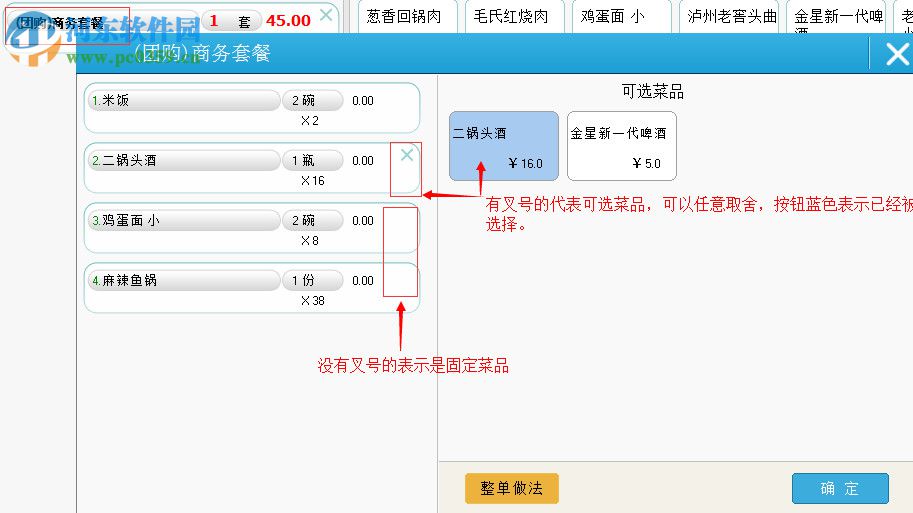Click the ×38 multiplier under 麻辣鱼锅
913x513 pixels.
(313, 300)
